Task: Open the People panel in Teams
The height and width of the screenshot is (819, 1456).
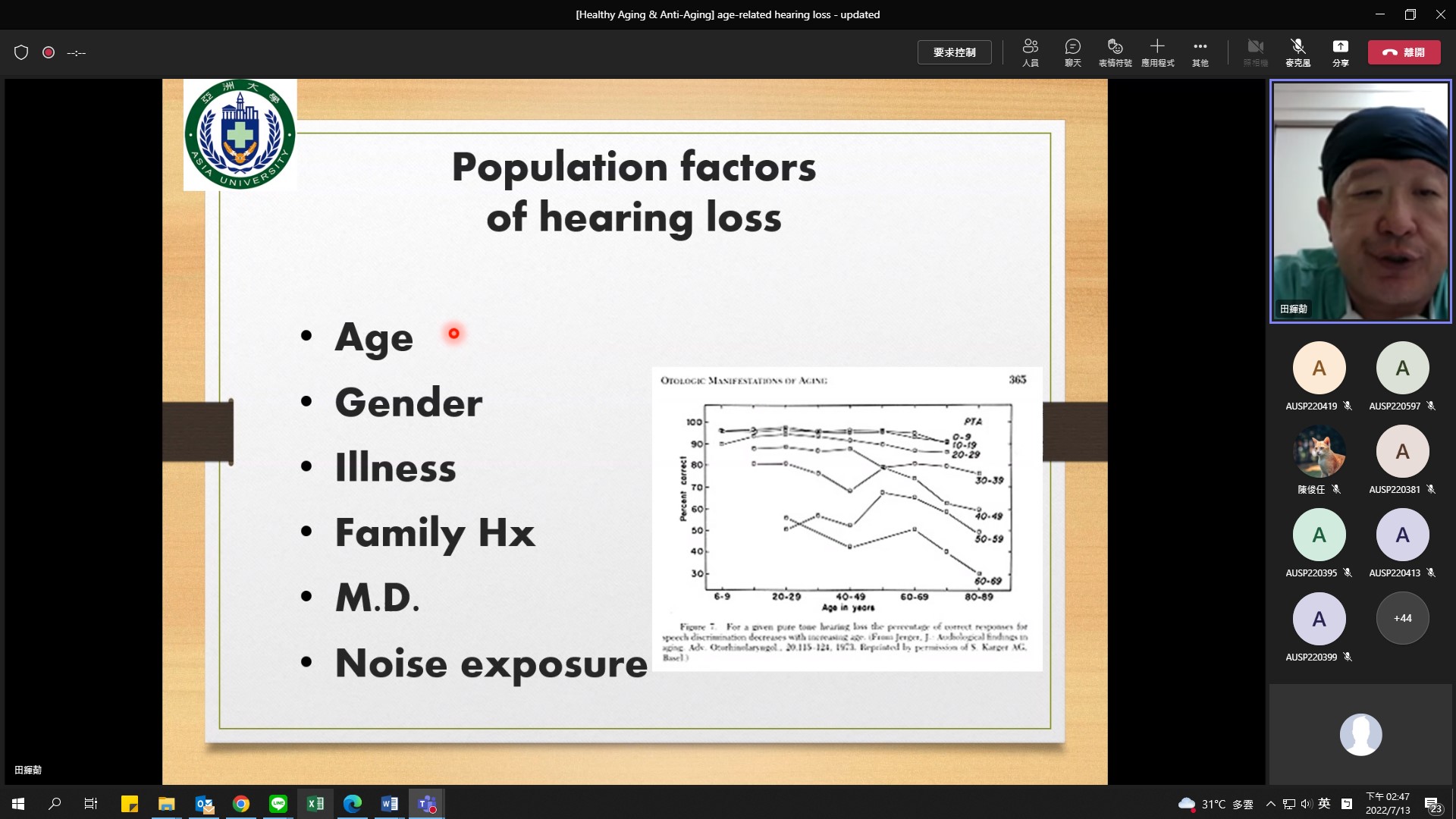Action: (x=1031, y=52)
